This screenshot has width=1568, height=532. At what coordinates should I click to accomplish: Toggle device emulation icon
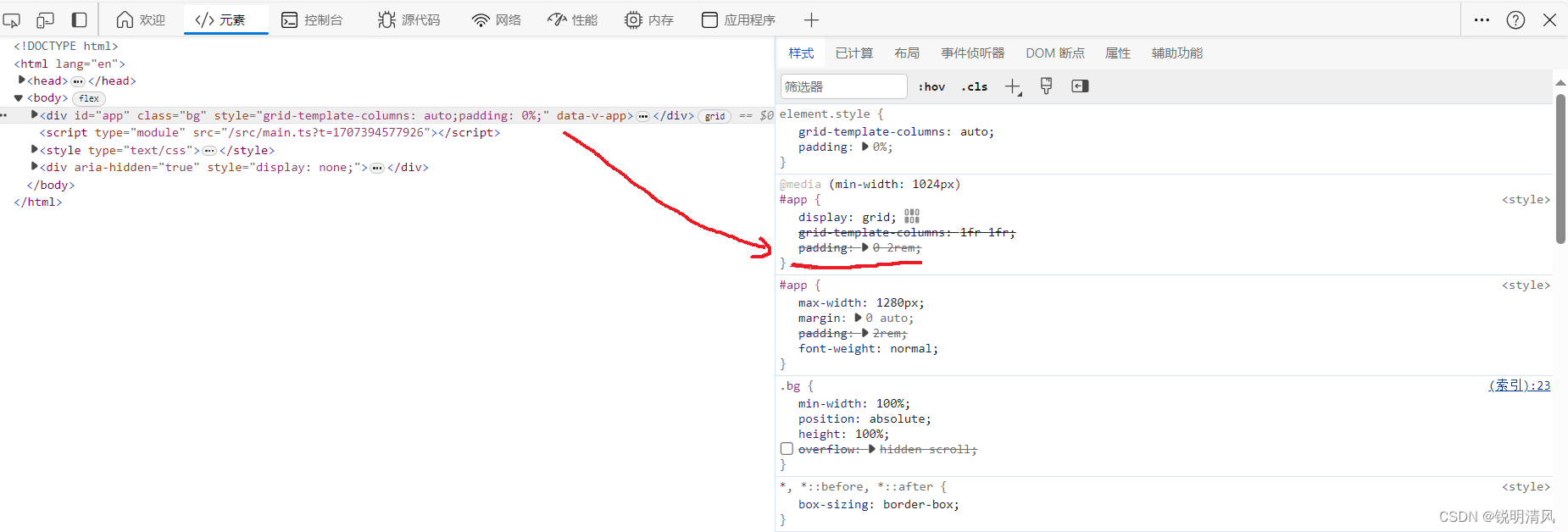coord(46,19)
